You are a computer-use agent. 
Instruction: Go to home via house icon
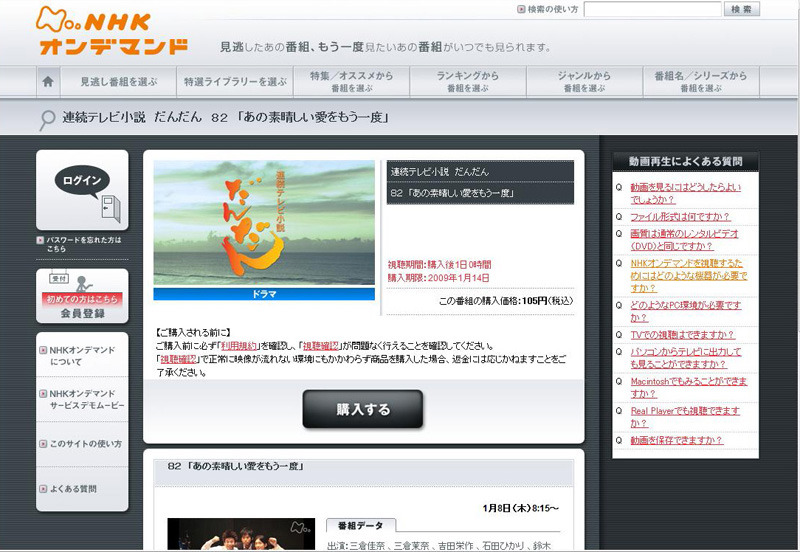[x=48, y=81]
